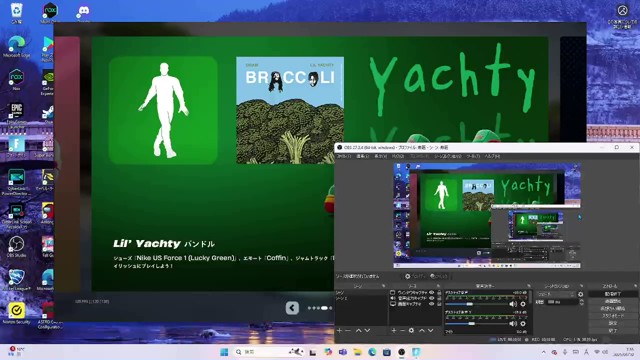The image size is (640, 360).
Task: Open the シーンコレクション menu in OBS
Action: point(447,156)
